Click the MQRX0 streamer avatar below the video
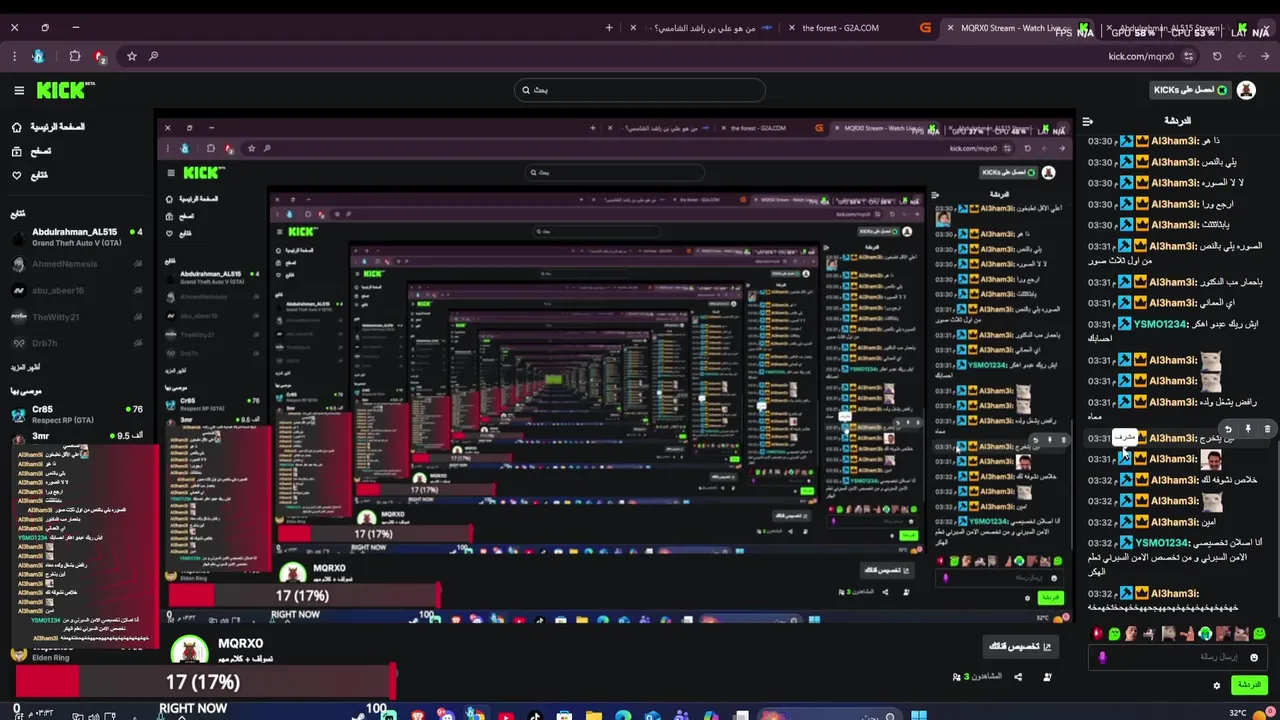1280x720 pixels. coord(189,650)
